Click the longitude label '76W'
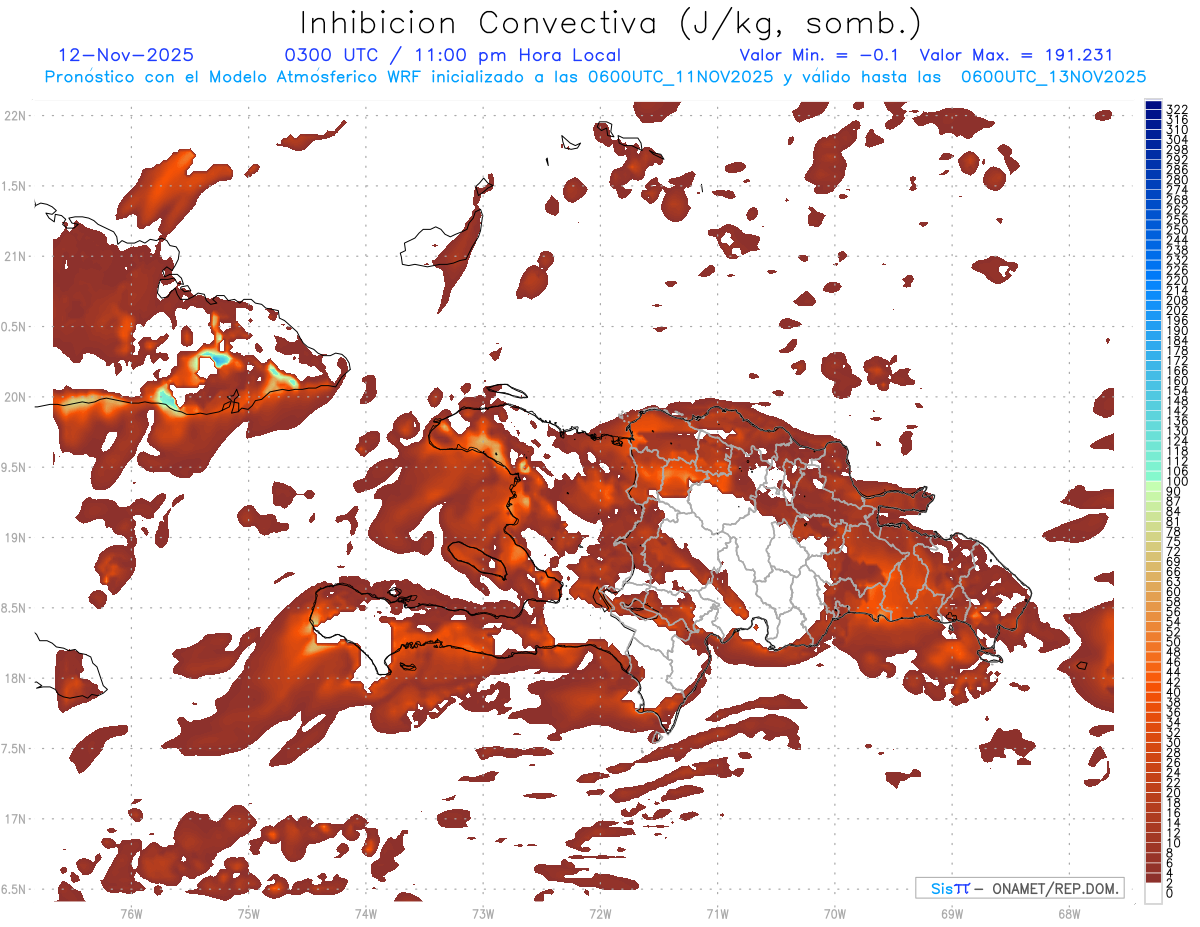The image size is (1200, 927). coord(131,914)
